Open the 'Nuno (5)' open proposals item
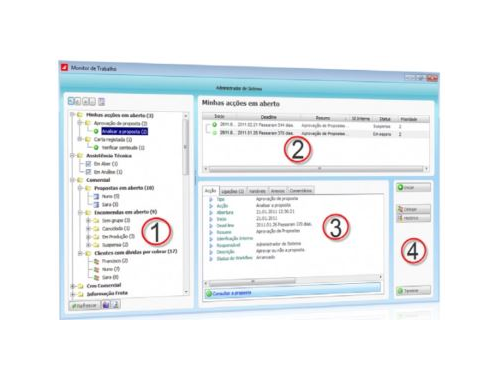 pyautogui.click(x=111, y=196)
